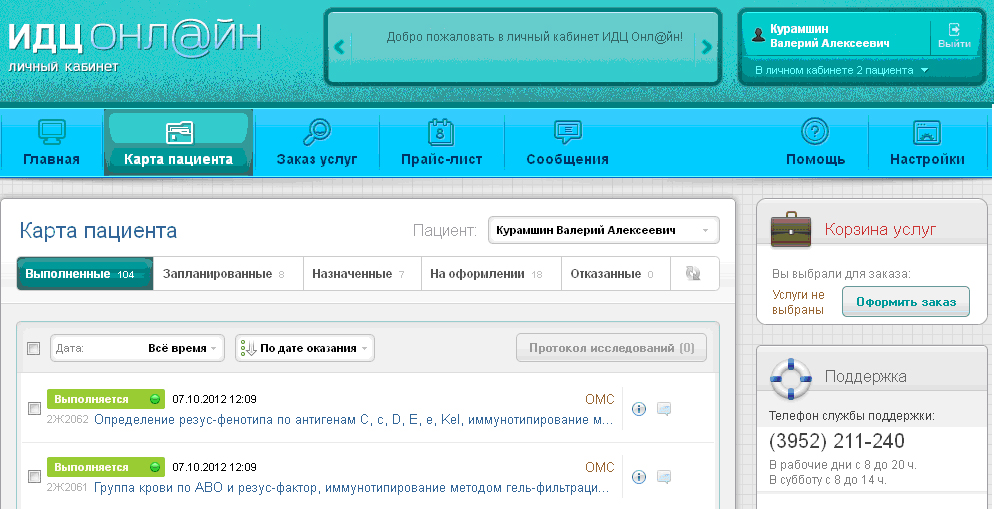Open Сообщения messages icon
The width and height of the screenshot is (994, 509).
[x=567, y=132]
